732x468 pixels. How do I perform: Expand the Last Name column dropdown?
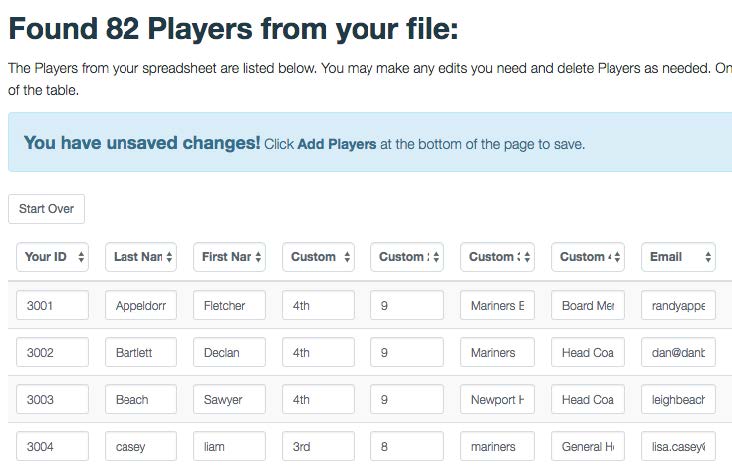pos(141,257)
